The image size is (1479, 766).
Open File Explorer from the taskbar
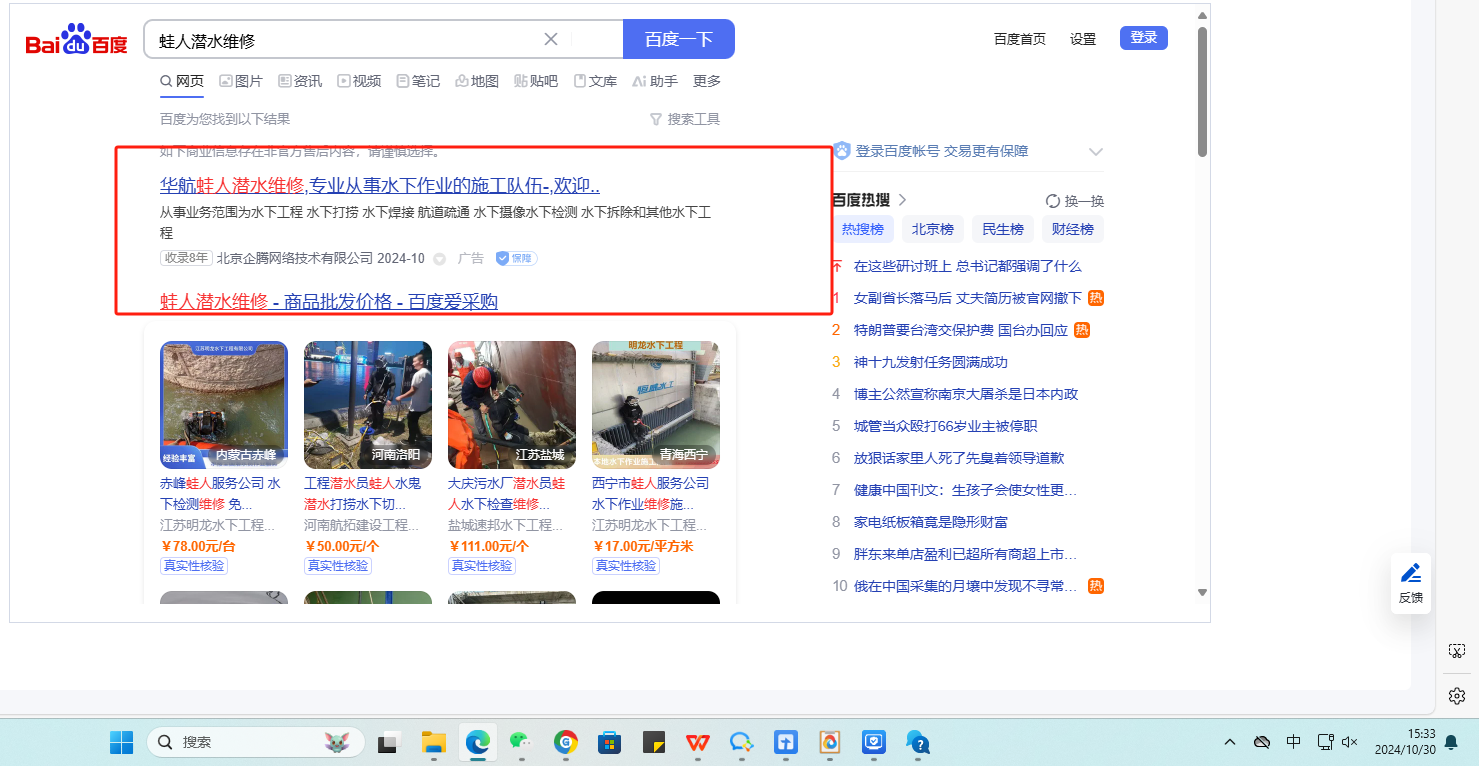[433, 742]
